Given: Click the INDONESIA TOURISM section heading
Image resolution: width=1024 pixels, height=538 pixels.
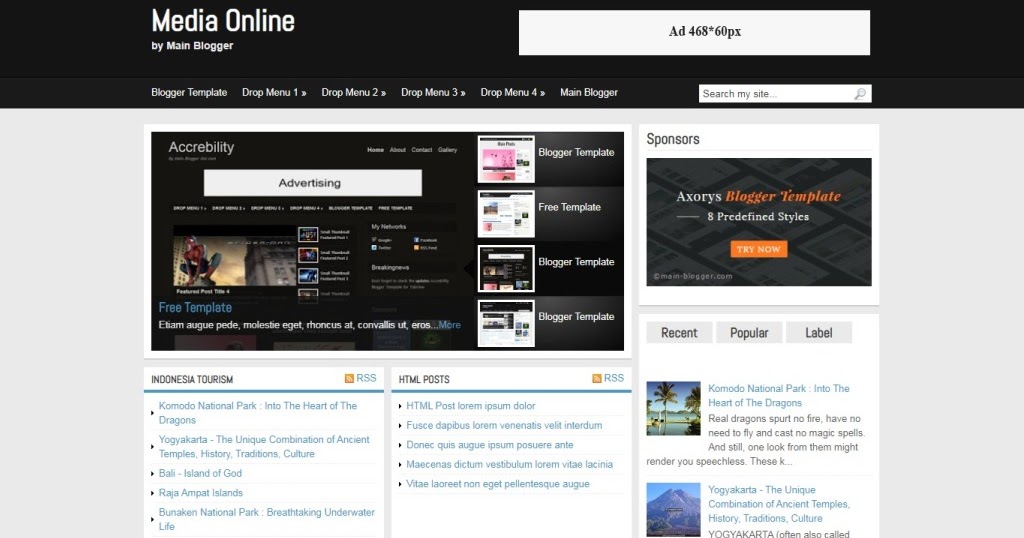Looking at the screenshot, I should 192,379.
